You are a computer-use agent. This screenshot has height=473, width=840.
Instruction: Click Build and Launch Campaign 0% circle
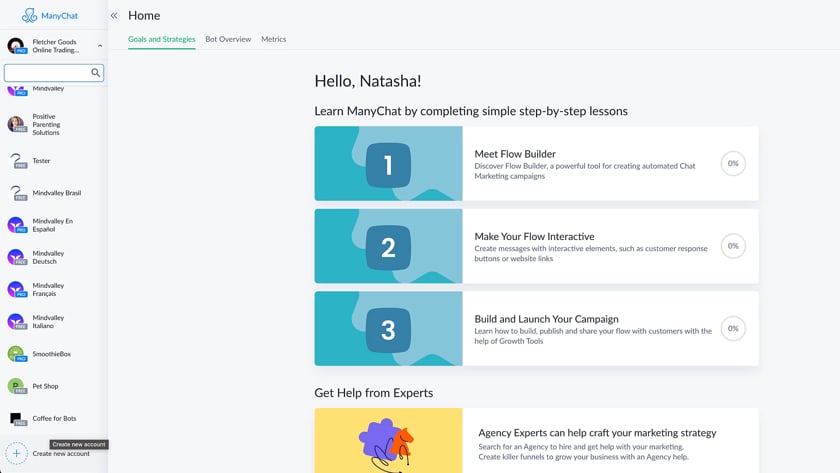(733, 328)
